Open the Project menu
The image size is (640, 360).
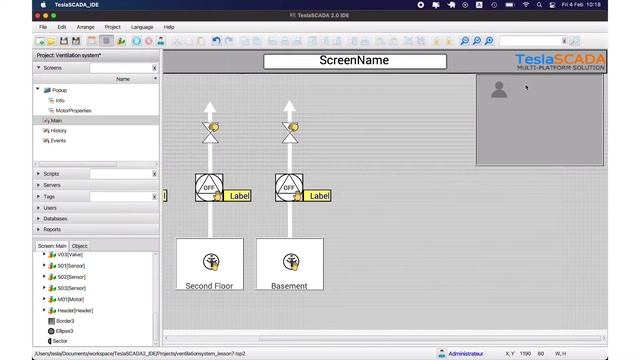112,27
